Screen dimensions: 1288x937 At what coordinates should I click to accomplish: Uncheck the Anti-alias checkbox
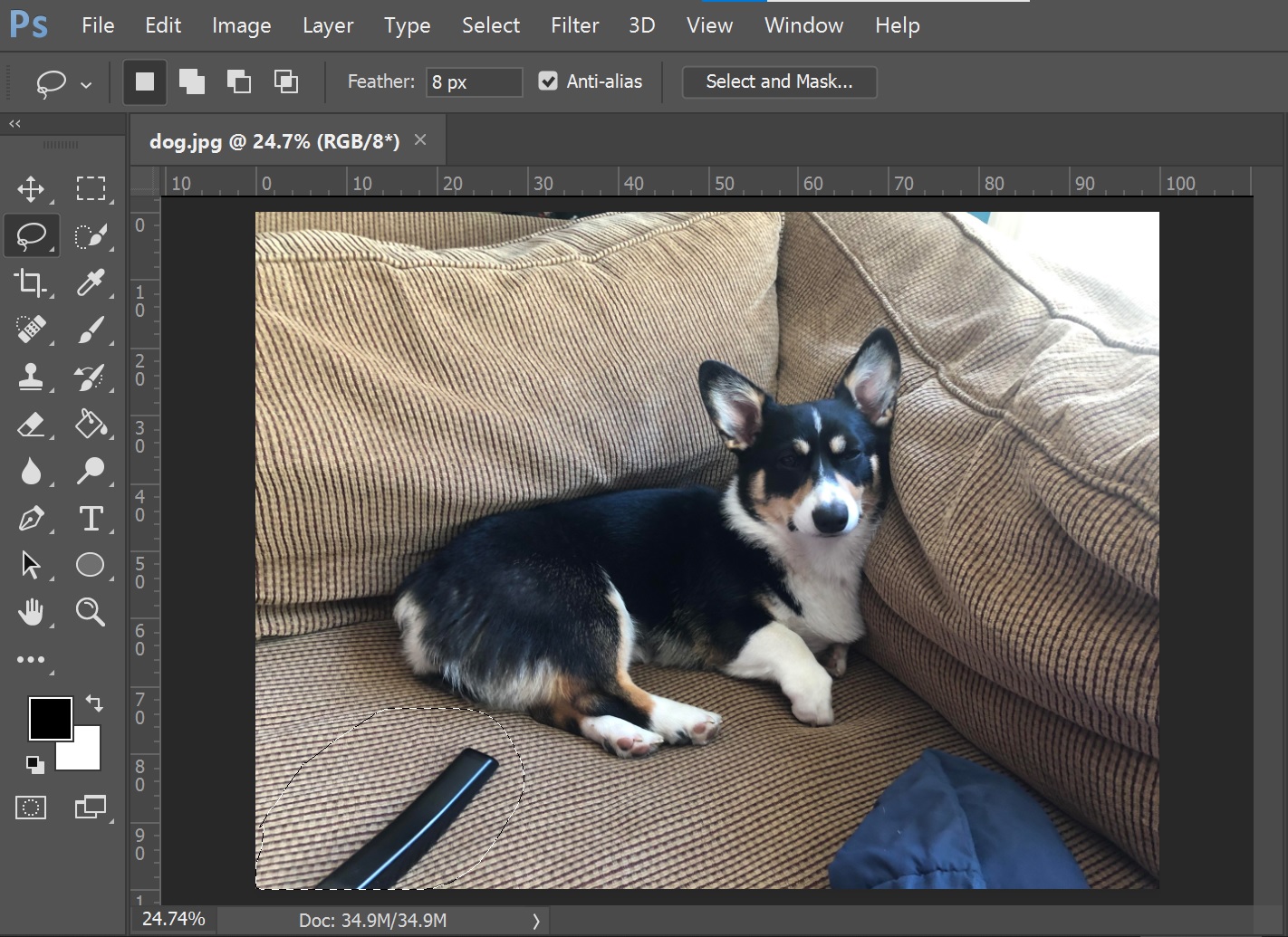pyautogui.click(x=548, y=81)
